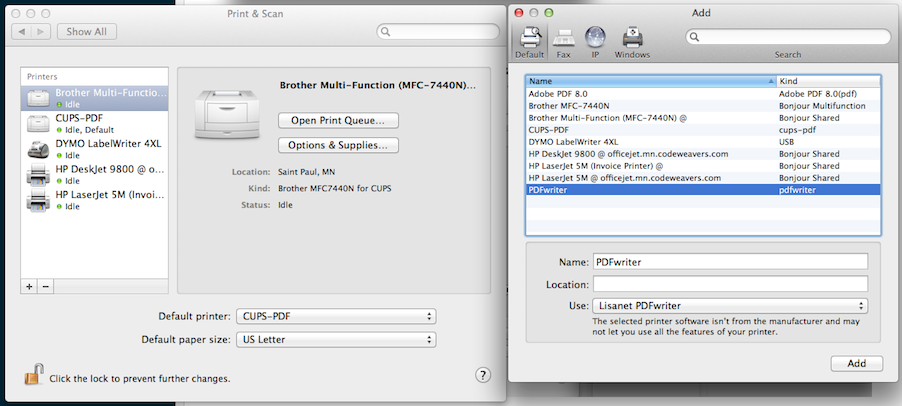Image resolution: width=902 pixels, height=406 pixels.
Task: Select the Default printer toolbar icon
Action: [530, 40]
